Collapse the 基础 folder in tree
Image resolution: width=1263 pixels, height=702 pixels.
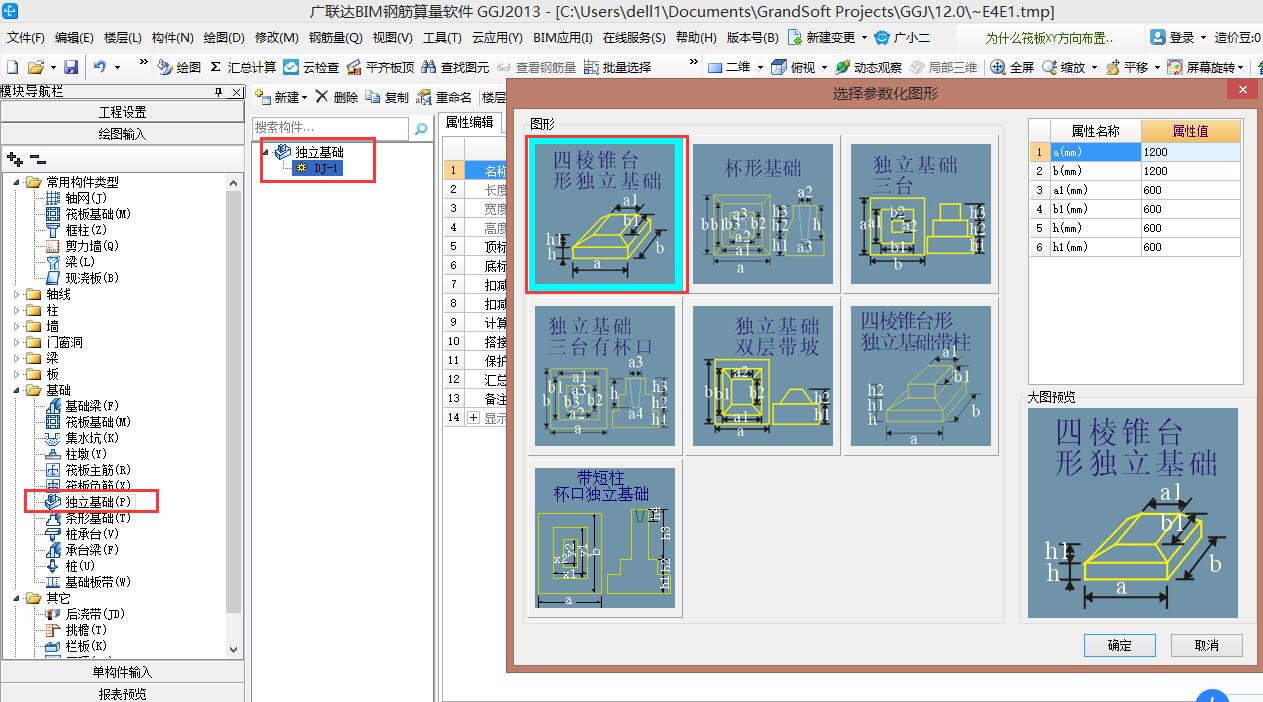coord(16,390)
